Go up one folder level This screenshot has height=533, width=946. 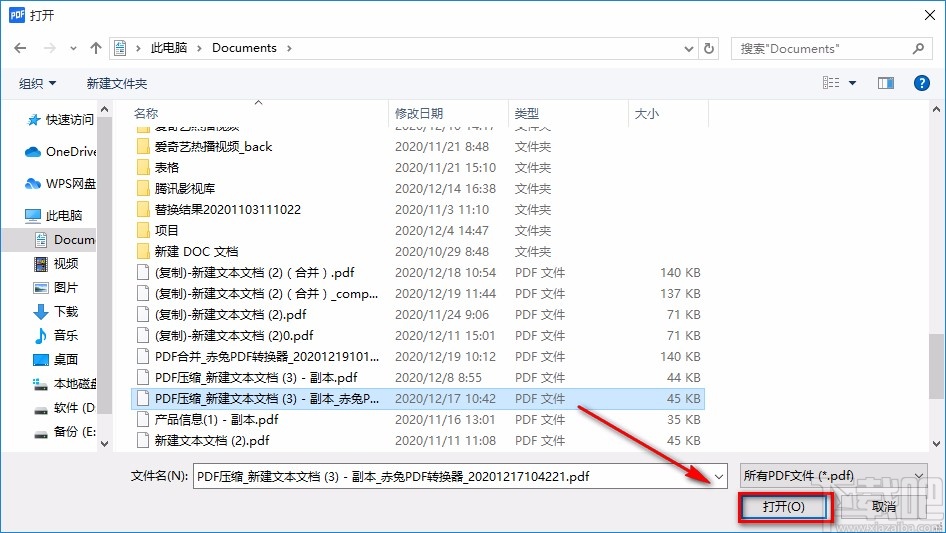point(95,48)
